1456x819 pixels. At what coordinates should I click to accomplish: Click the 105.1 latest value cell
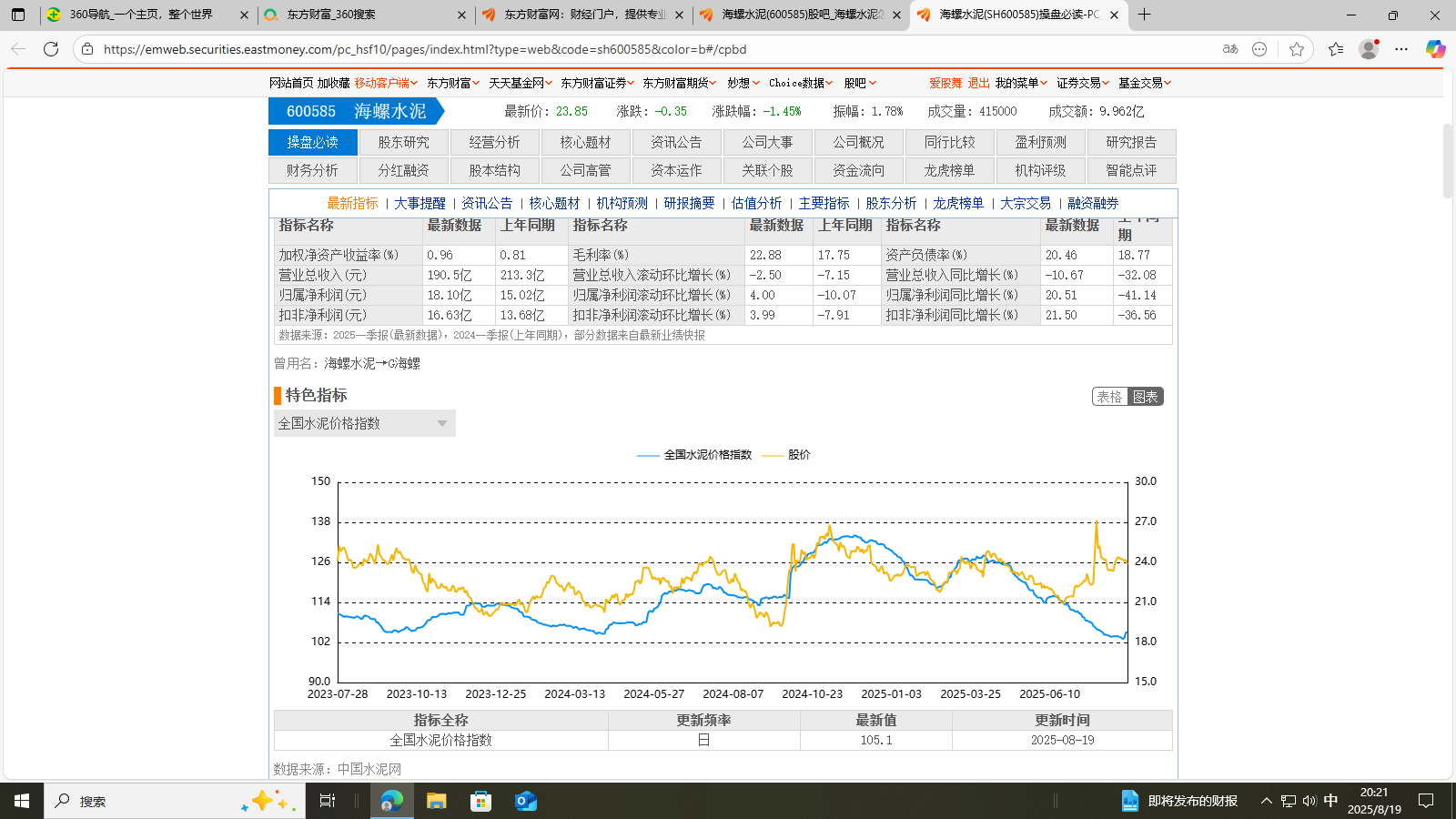pyautogui.click(x=876, y=740)
